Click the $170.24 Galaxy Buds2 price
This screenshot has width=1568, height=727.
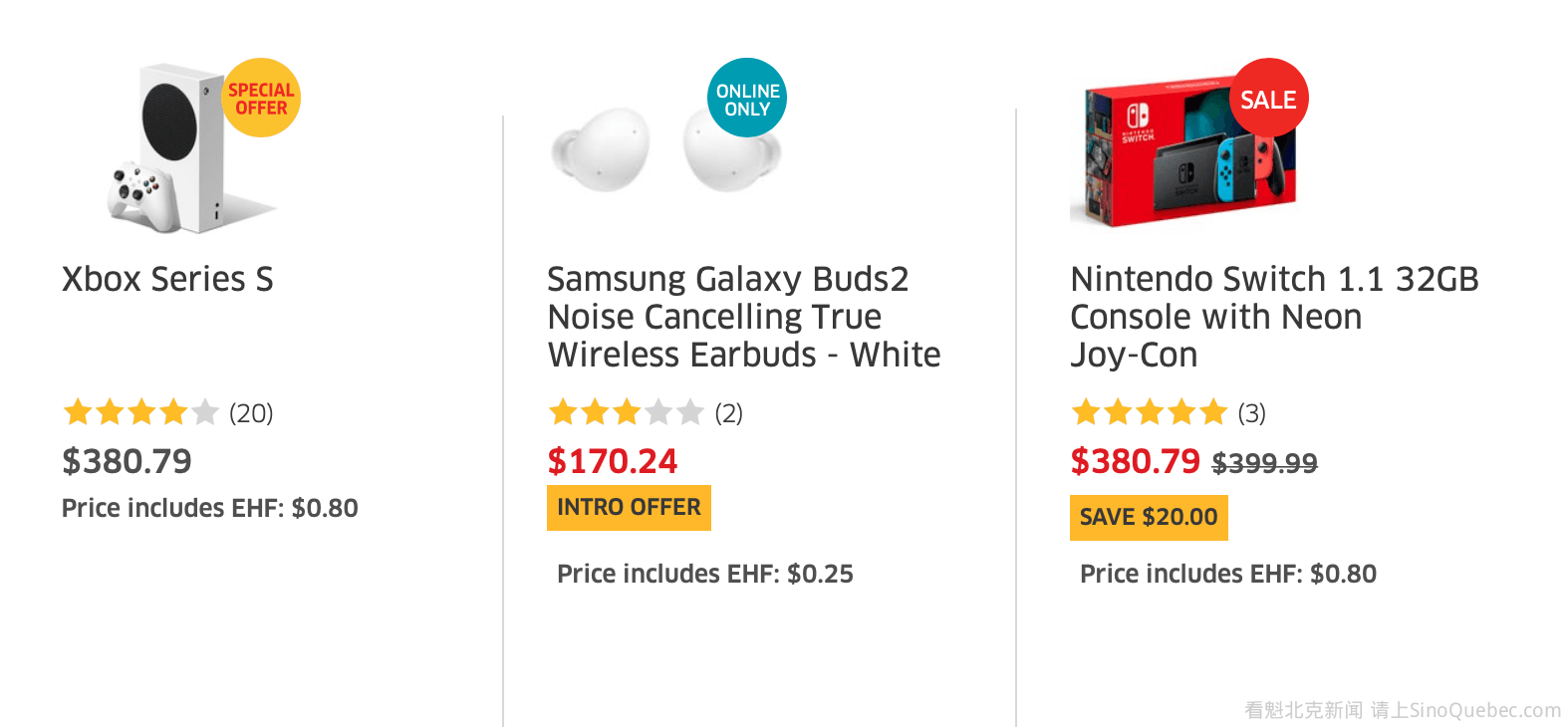pyautogui.click(x=613, y=461)
